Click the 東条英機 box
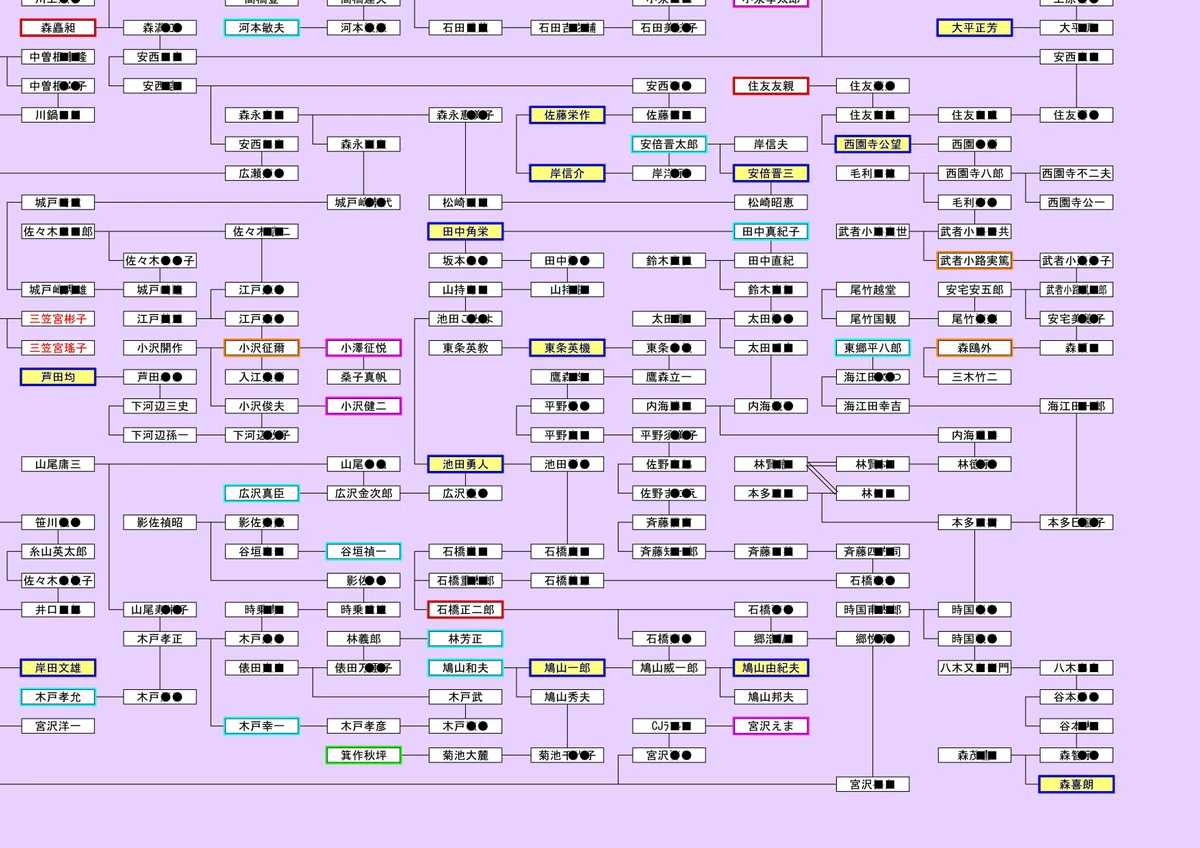This screenshot has width=1200, height=848. (567, 348)
